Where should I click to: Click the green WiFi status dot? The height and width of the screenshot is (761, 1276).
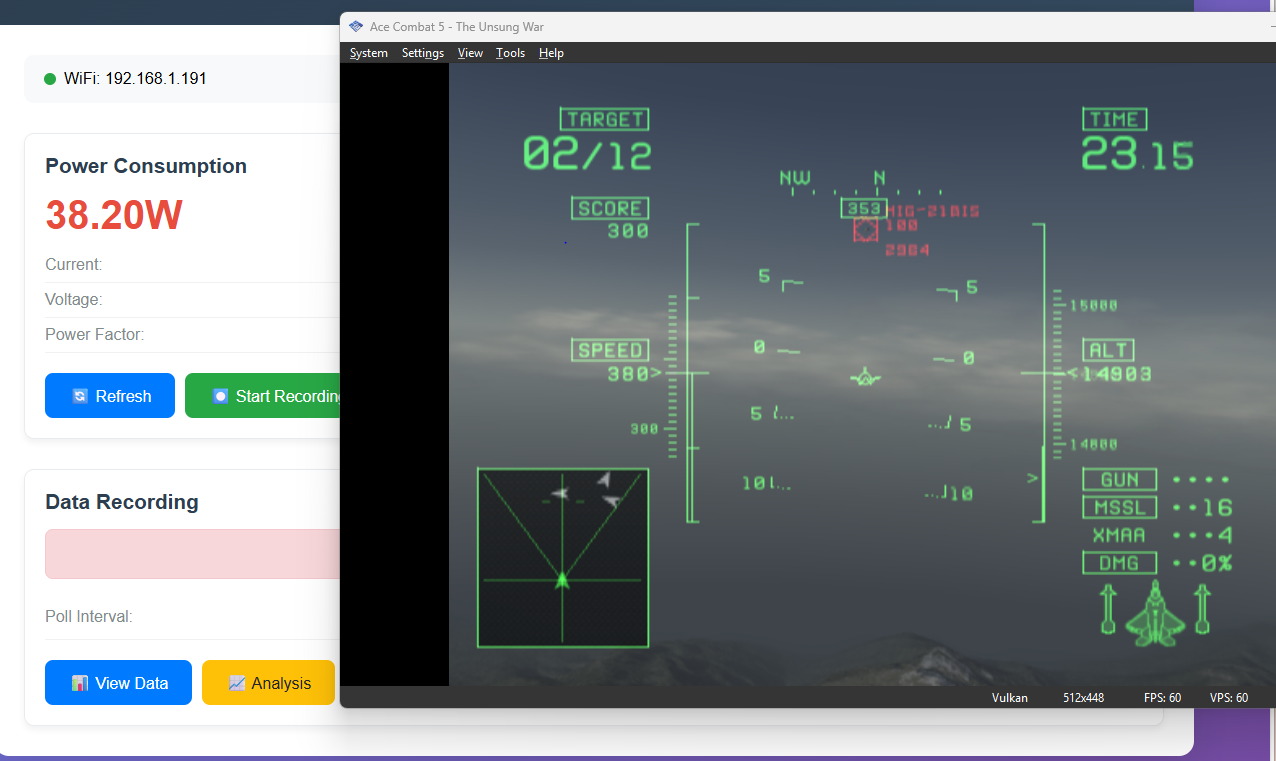click(x=50, y=79)
